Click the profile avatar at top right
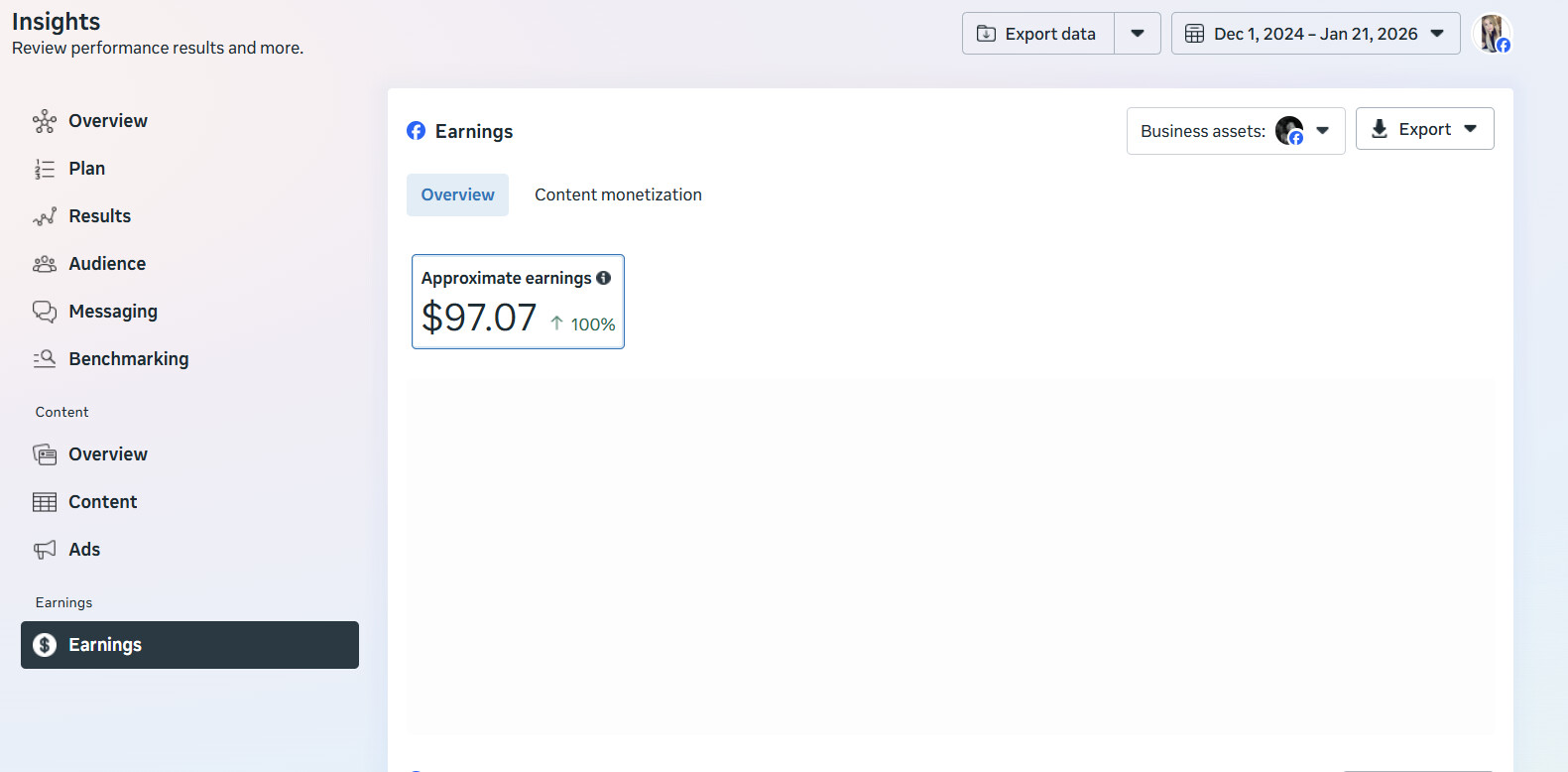1568x772 pixels. tap(1492, 34)
